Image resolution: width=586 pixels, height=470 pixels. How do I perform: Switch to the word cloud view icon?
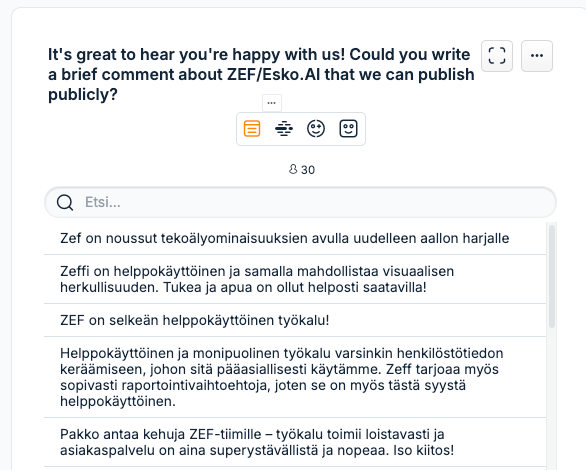point(284,129)
